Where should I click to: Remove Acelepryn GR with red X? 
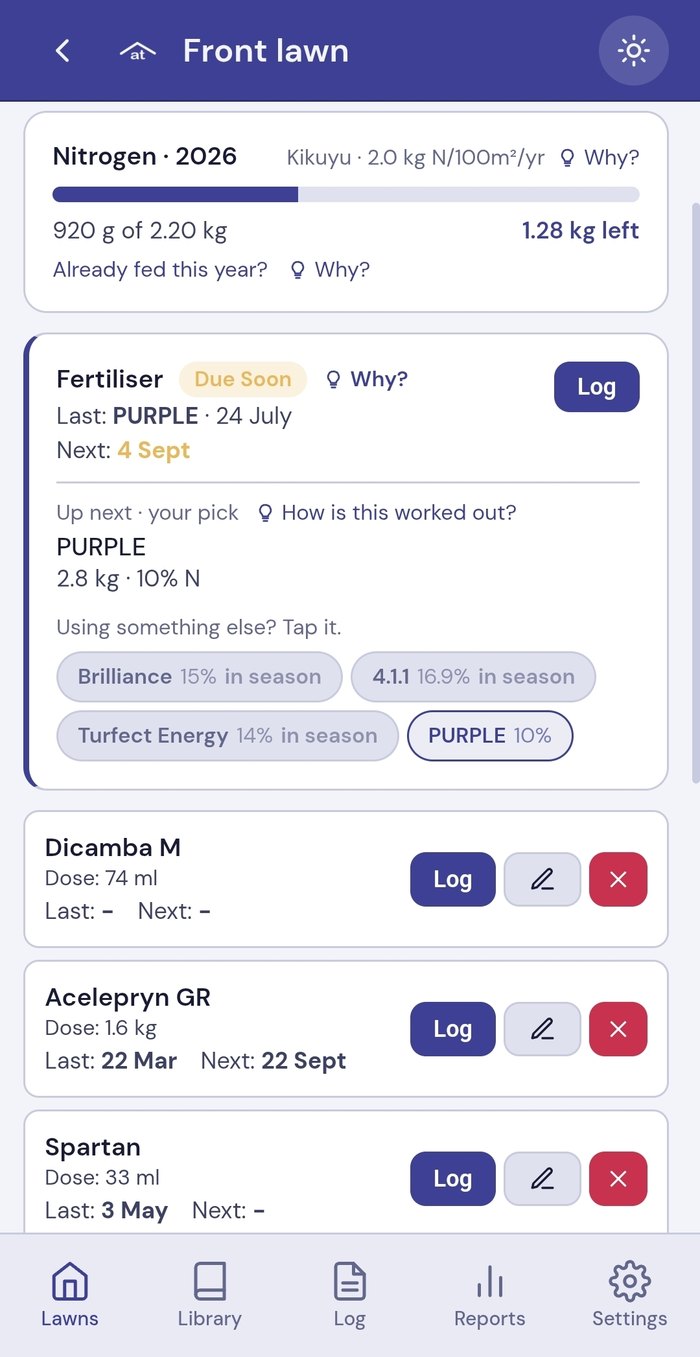pos(618,1029)
